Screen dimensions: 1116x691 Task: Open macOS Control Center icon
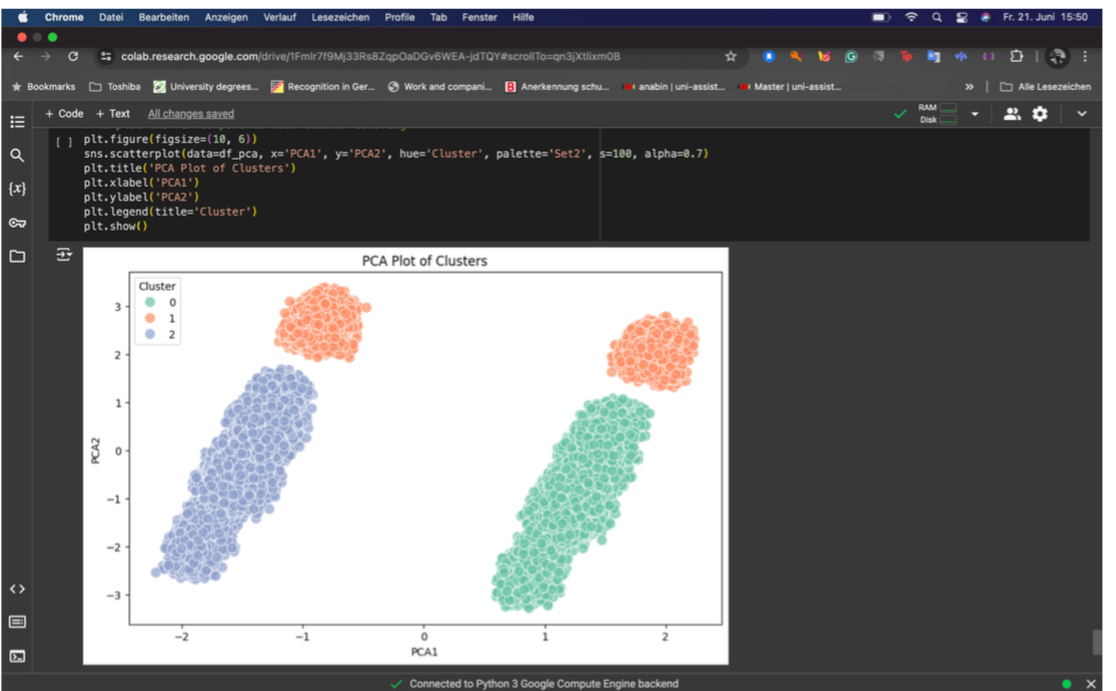tap(962, 17)
